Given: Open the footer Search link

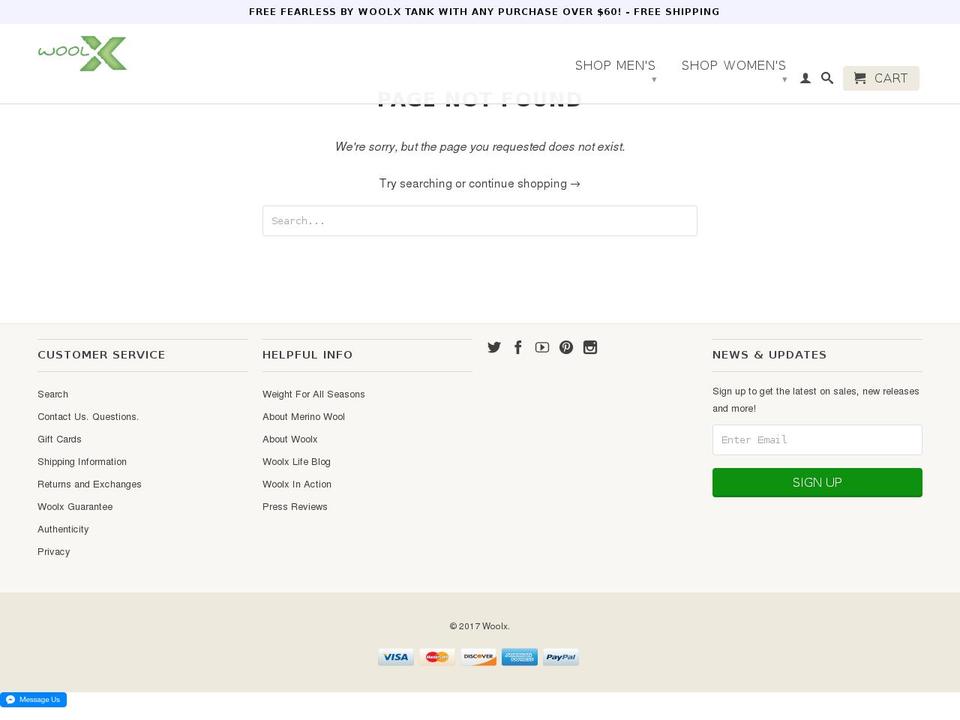Looking at the screenshot, I should (53, 394).
